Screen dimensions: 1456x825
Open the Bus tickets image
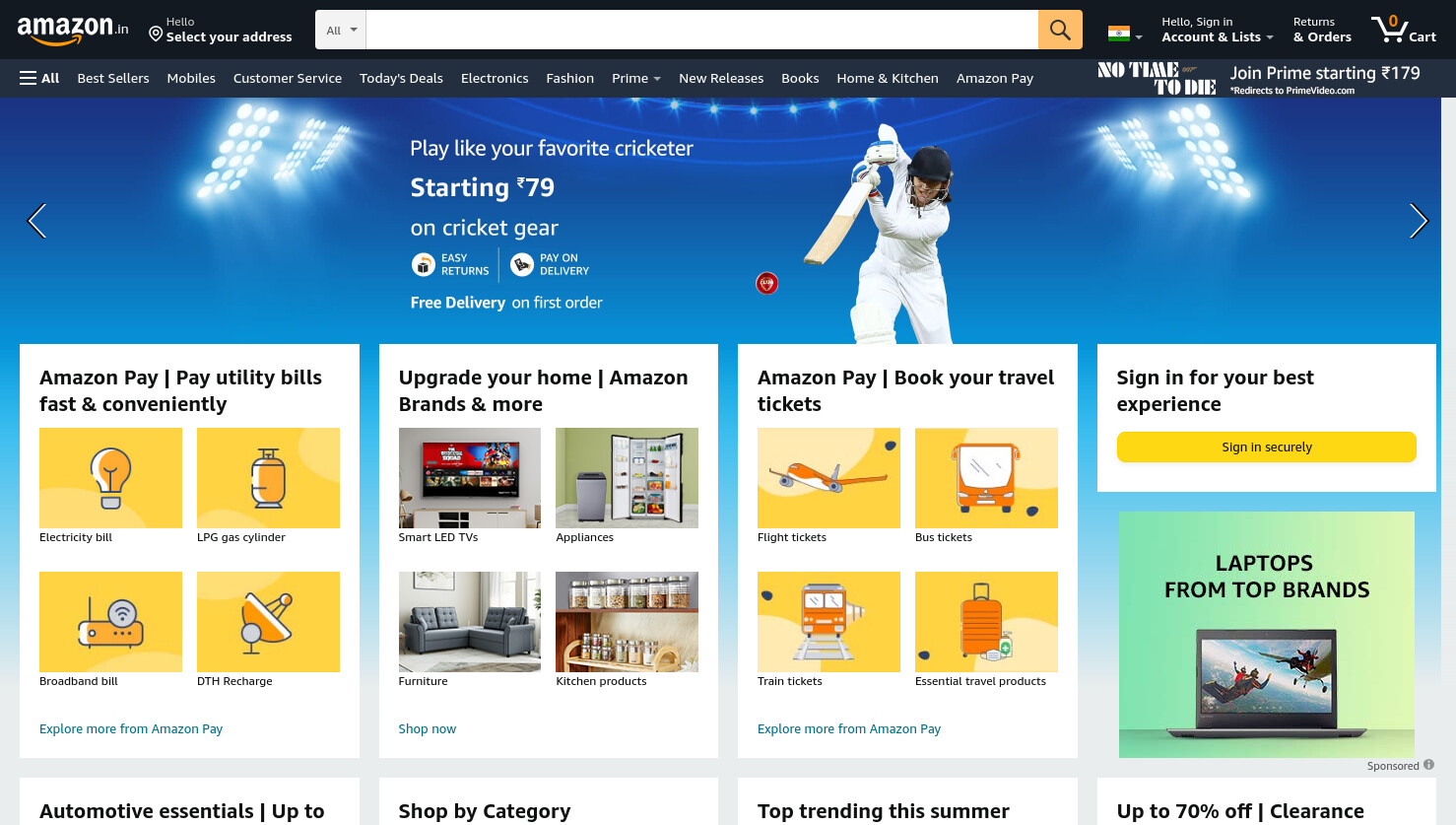[x=986, y=478]
